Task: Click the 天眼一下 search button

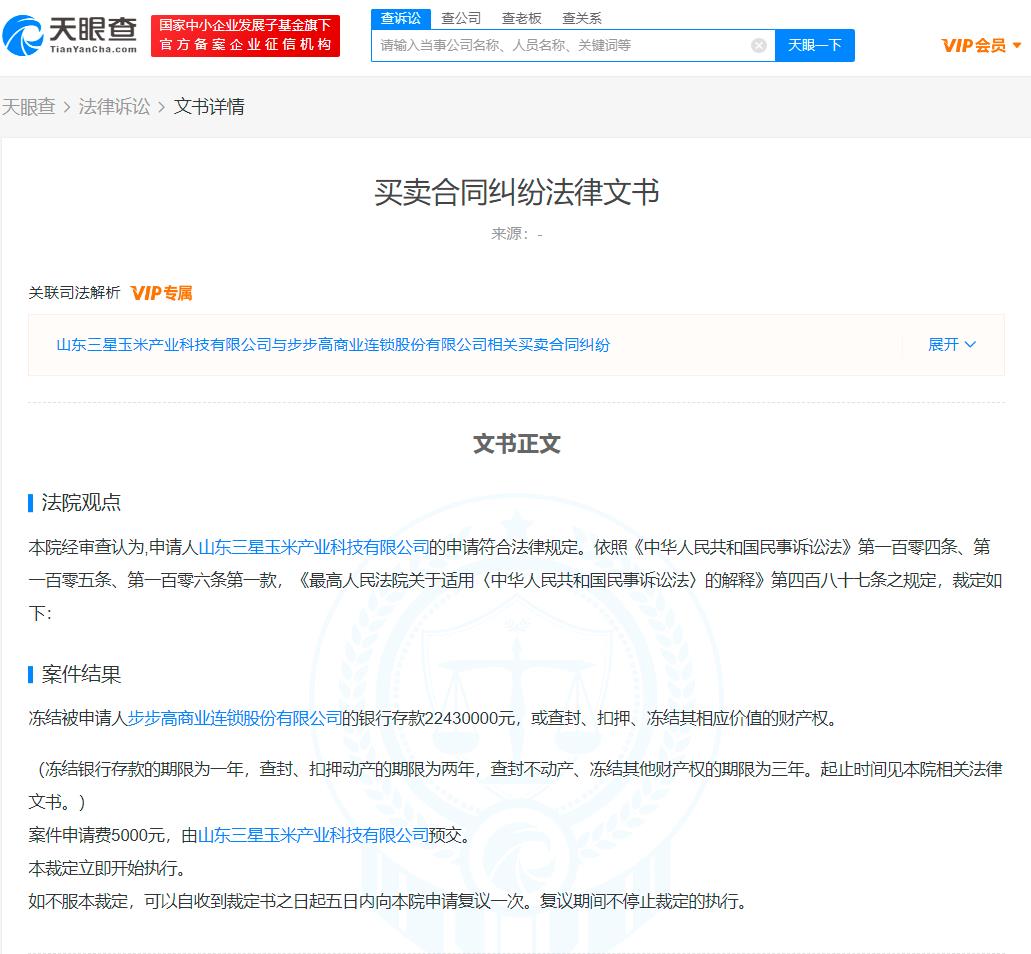Action: pyautogui.click(x=815, y=45)
